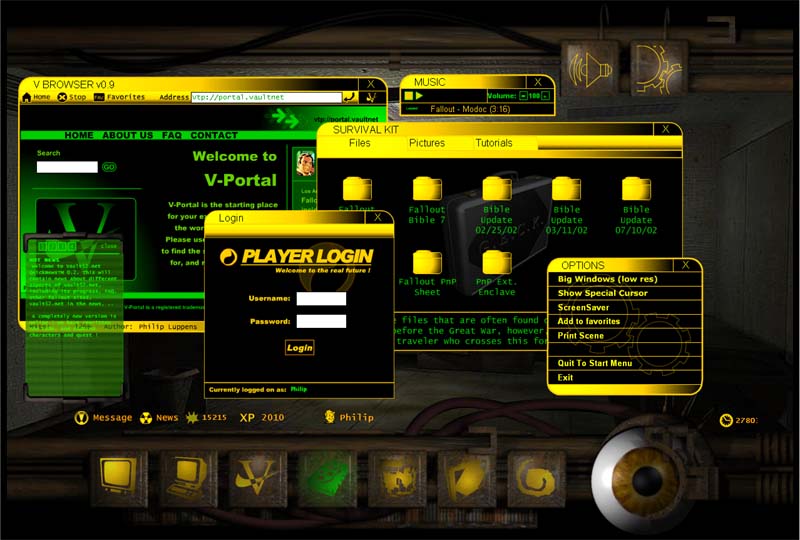
Task: Open the computer terminal dock tile
Action: click(189, 478)
